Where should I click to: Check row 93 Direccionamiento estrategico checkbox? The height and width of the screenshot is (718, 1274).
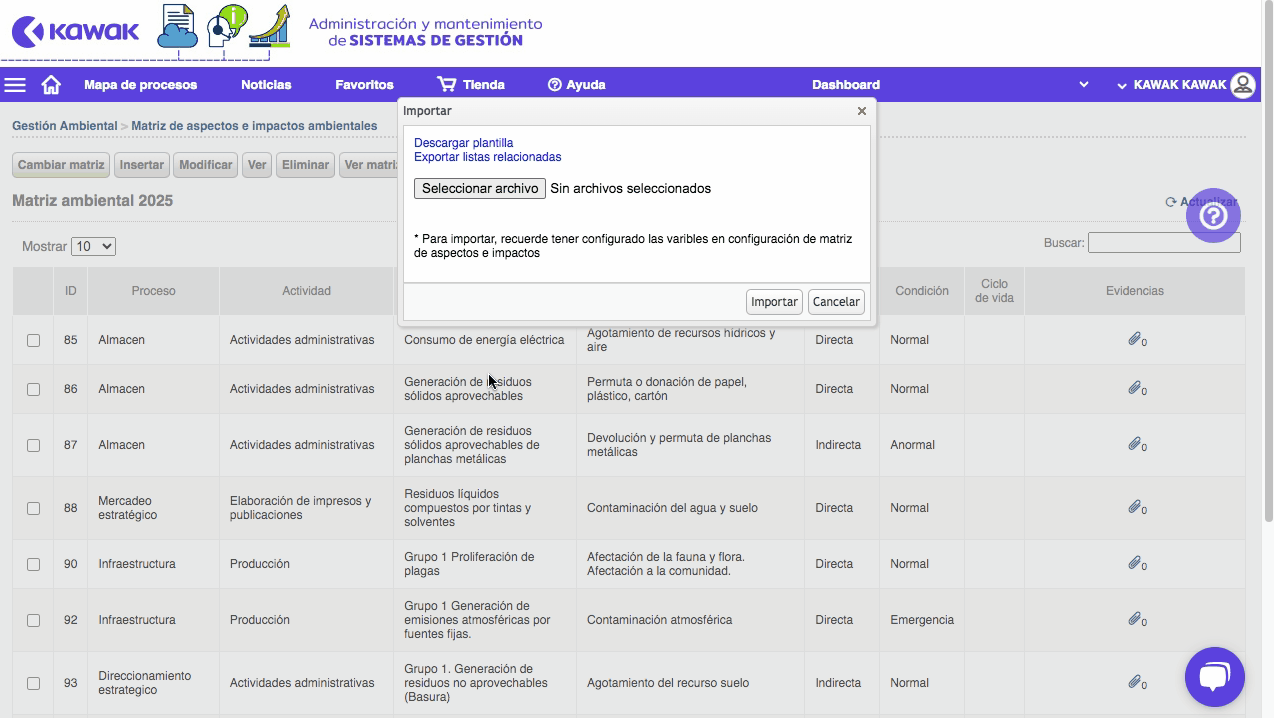[33, 683]
